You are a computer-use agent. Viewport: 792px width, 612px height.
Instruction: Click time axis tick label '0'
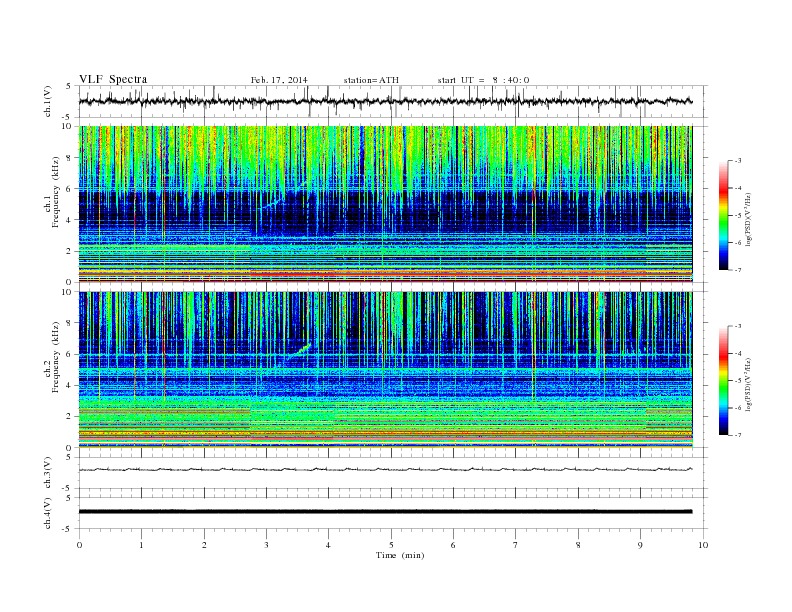[x=79, y=545]
